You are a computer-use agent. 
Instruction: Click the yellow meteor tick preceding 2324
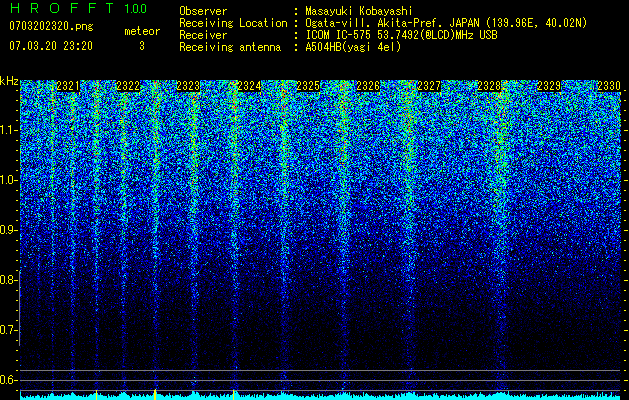(x=233, y=394)
